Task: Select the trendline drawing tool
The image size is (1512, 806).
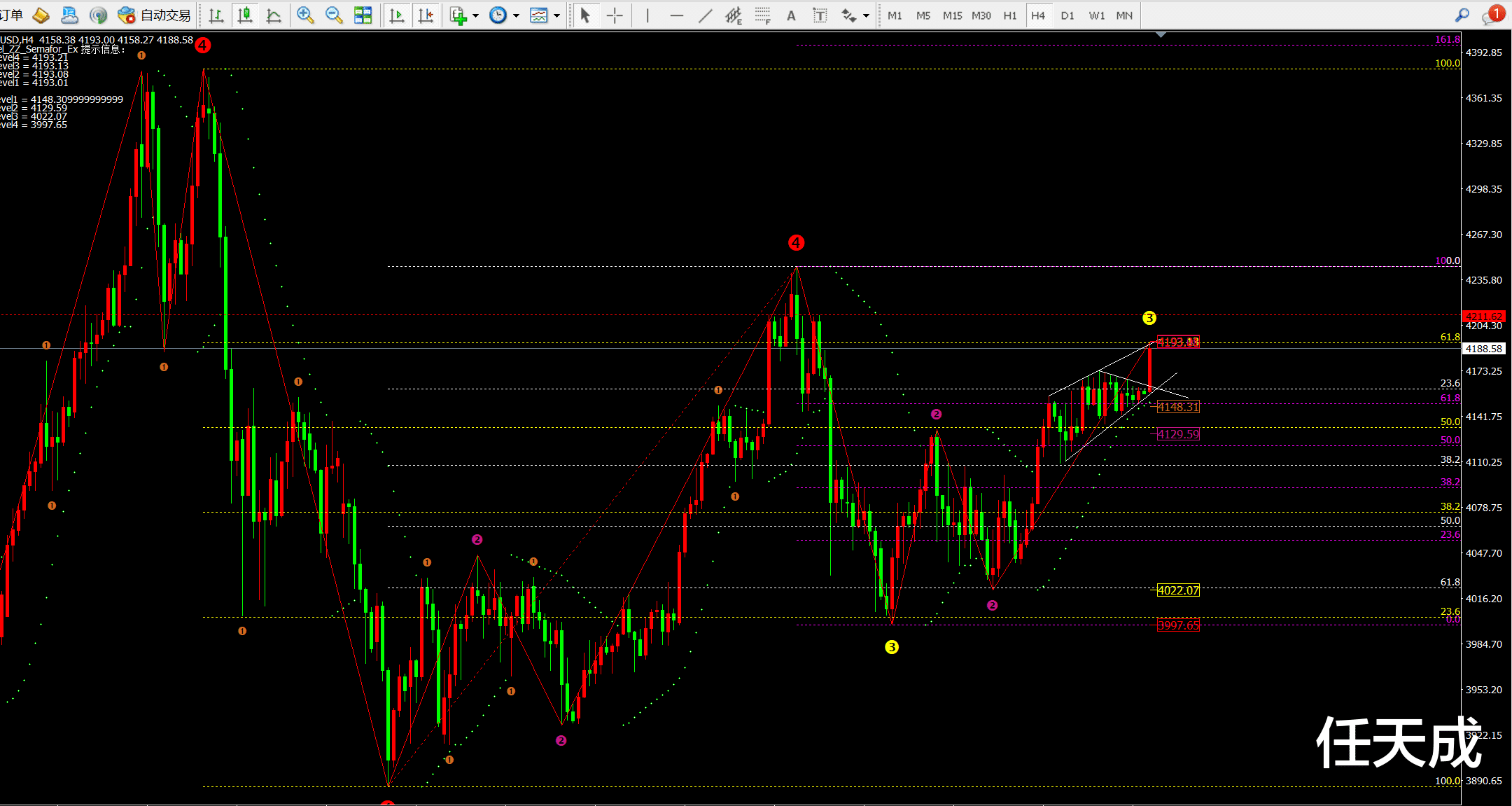Action: pyautogui.click(x=705, y=15)
